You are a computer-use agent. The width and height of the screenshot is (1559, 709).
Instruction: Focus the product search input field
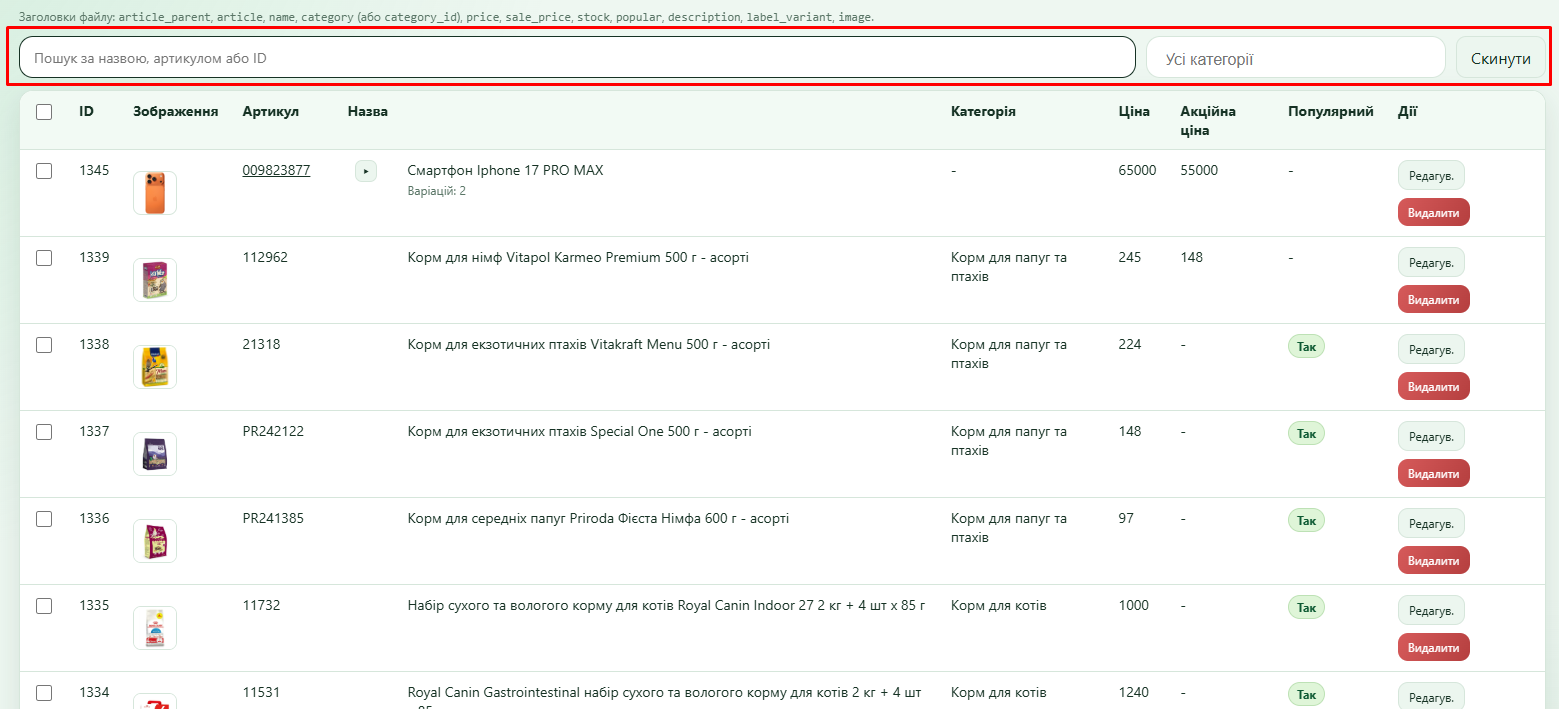tap(577, 57)
